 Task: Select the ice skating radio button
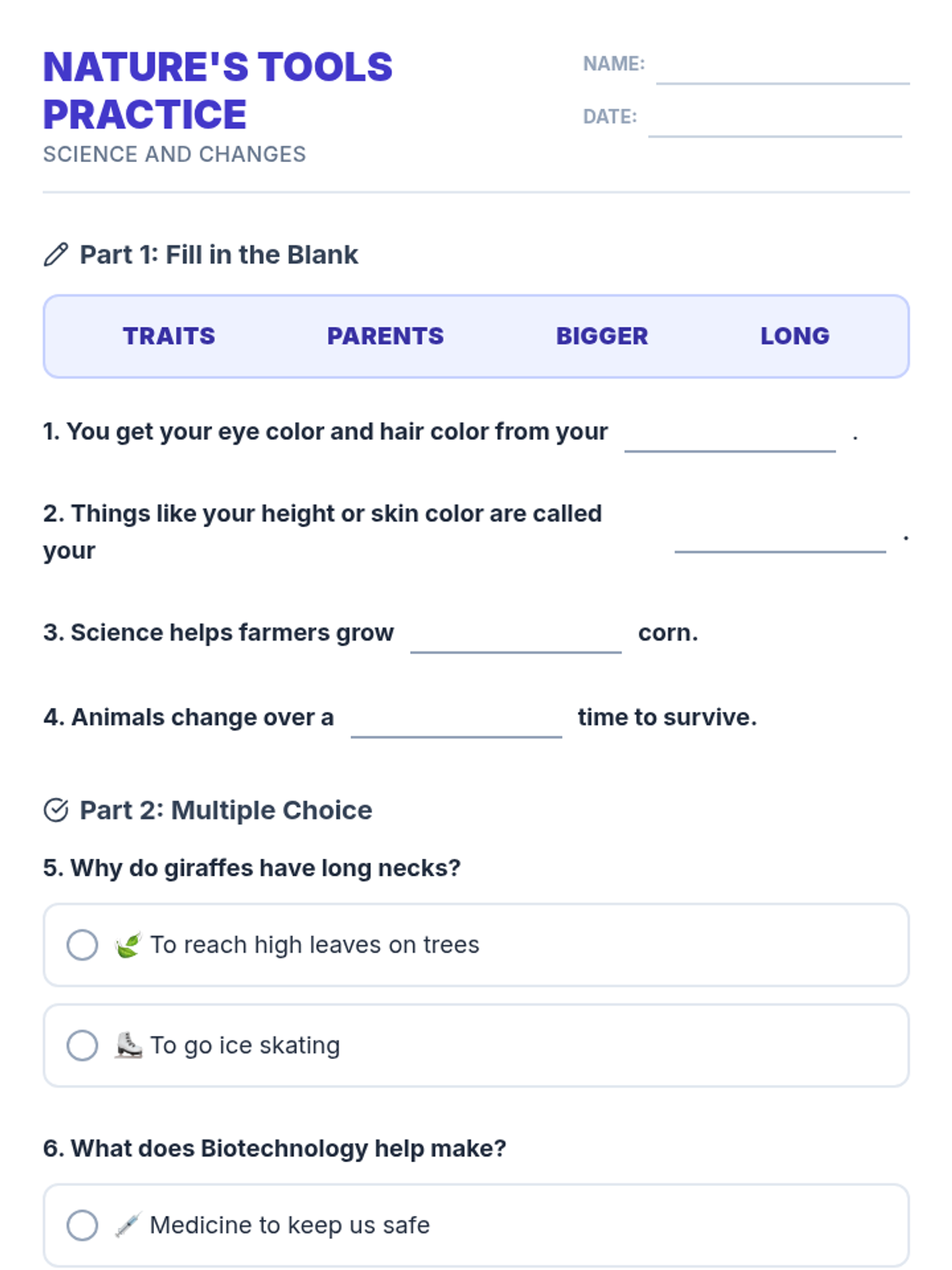(x=83, y=1045)
